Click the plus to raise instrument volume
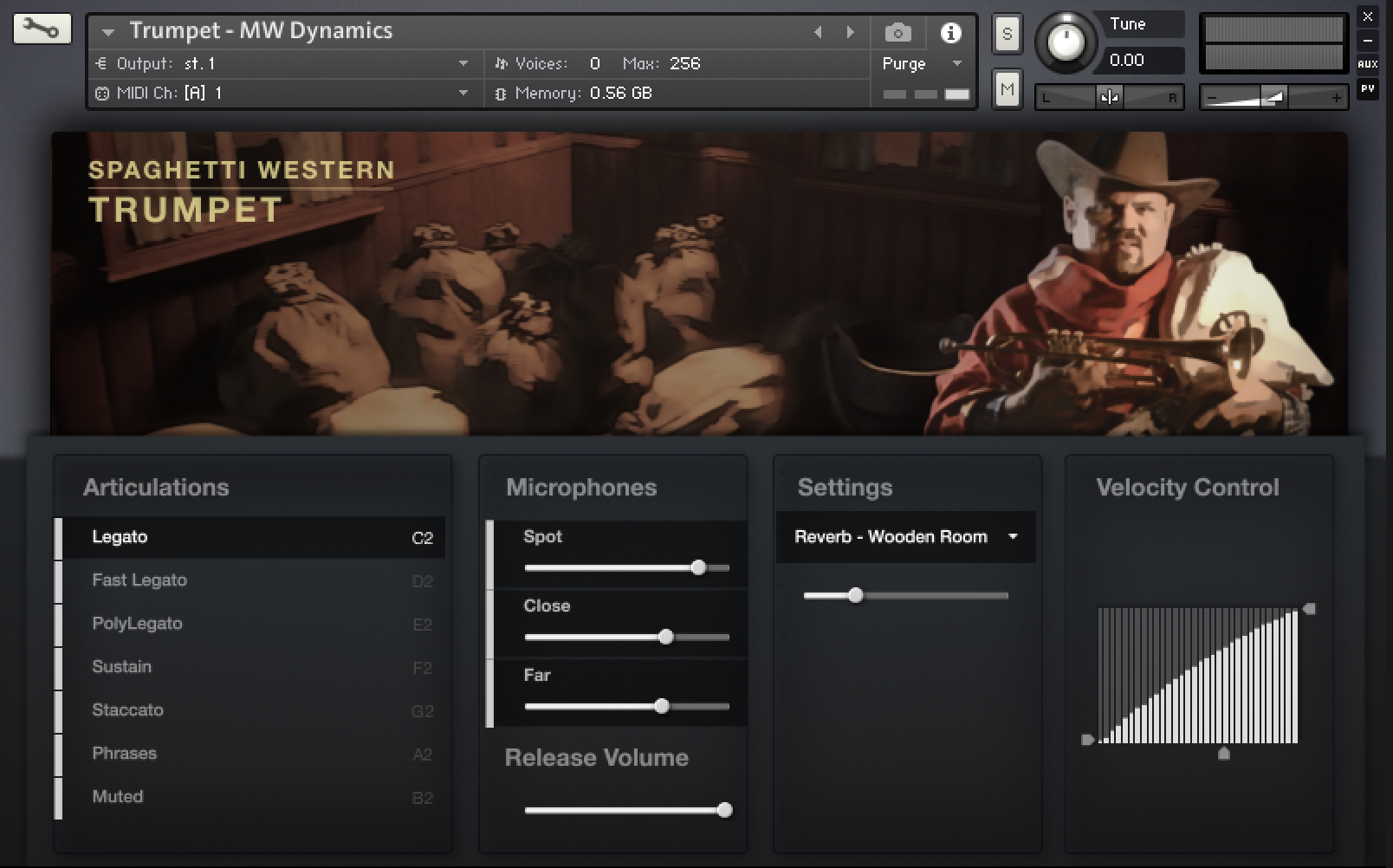 (x=1337, y=98)
